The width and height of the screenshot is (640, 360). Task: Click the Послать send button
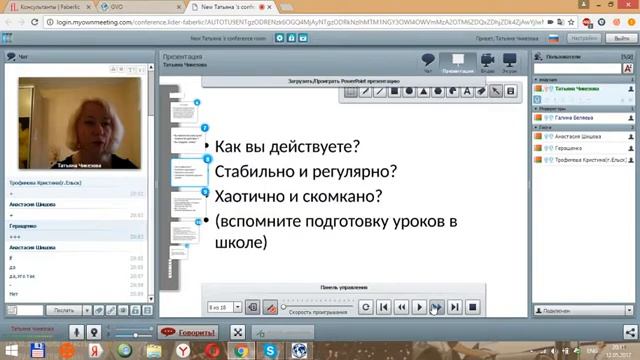64,310
